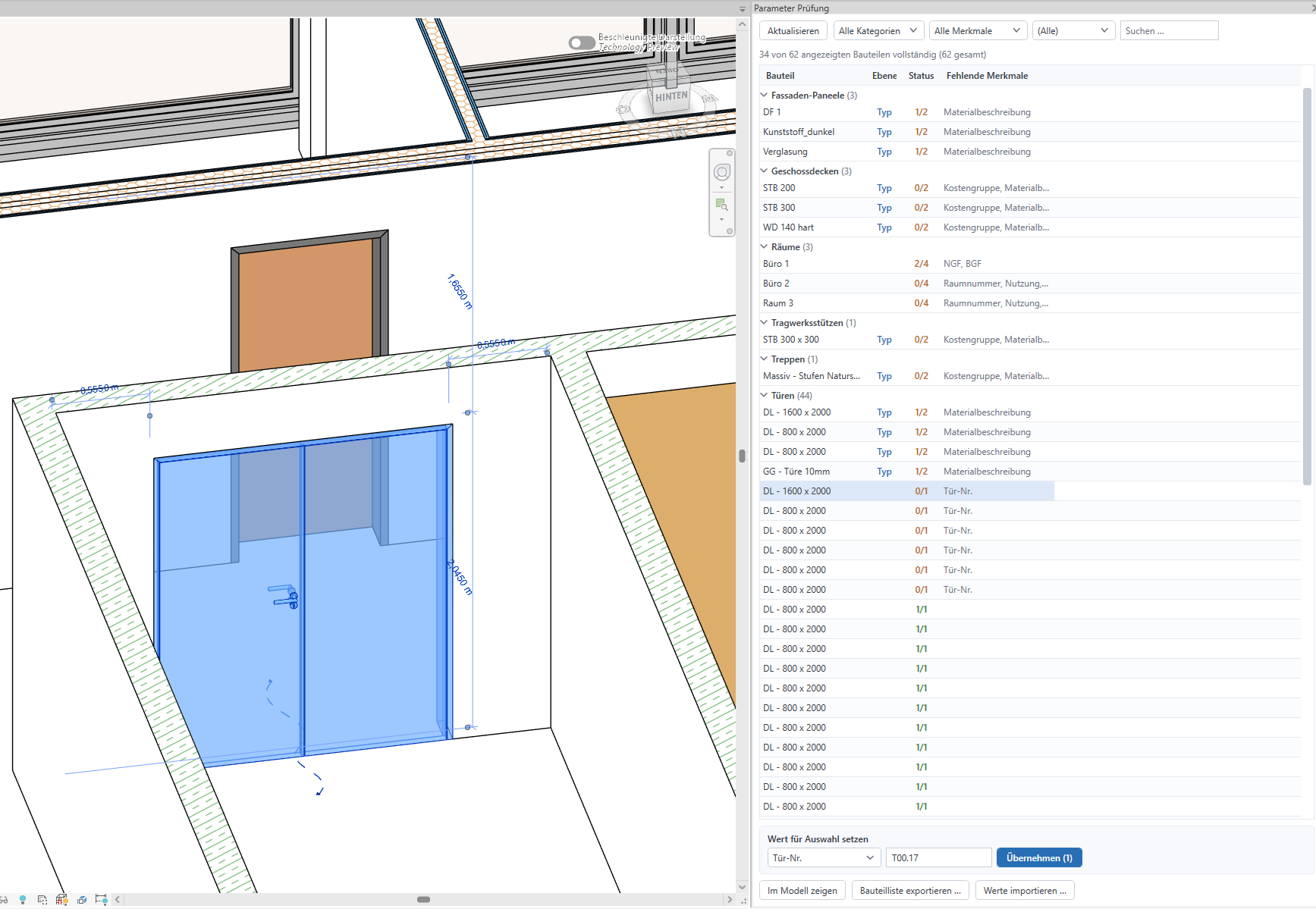
Task: Collapse the Fassaden-Paneele group
Action: [x=764, y=96]
